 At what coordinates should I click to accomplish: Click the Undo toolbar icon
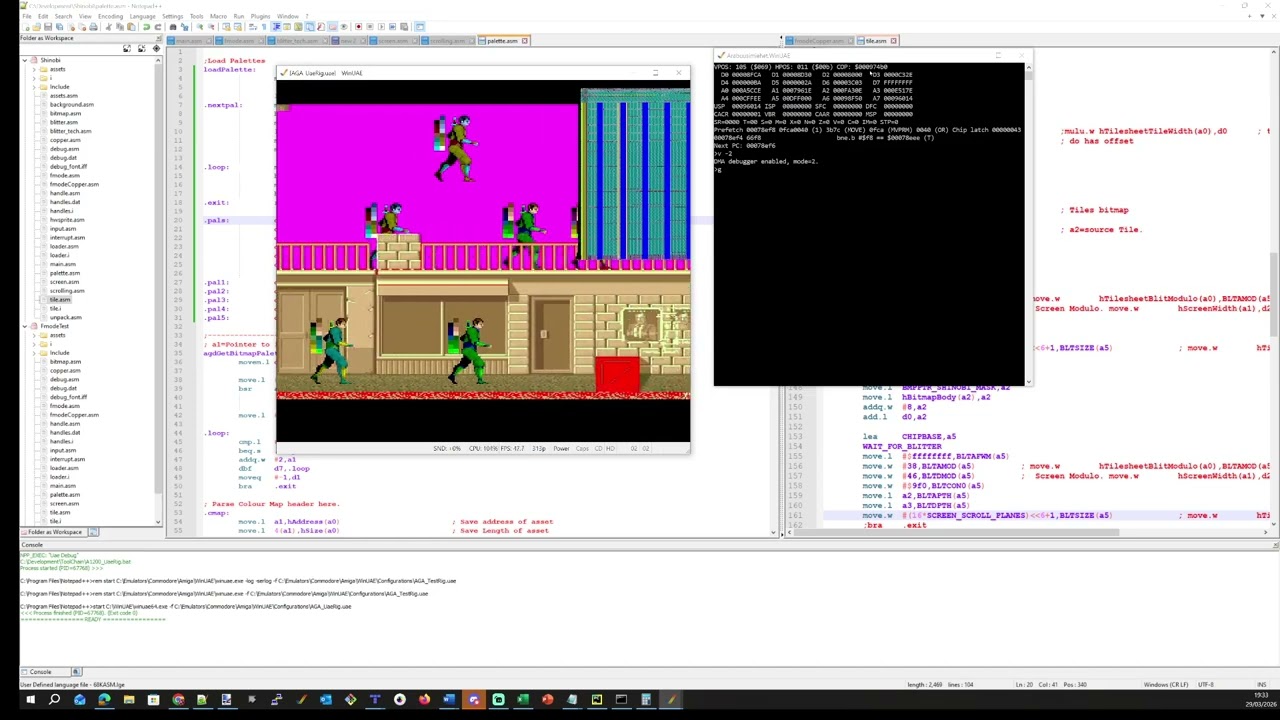tap(147, 26)
